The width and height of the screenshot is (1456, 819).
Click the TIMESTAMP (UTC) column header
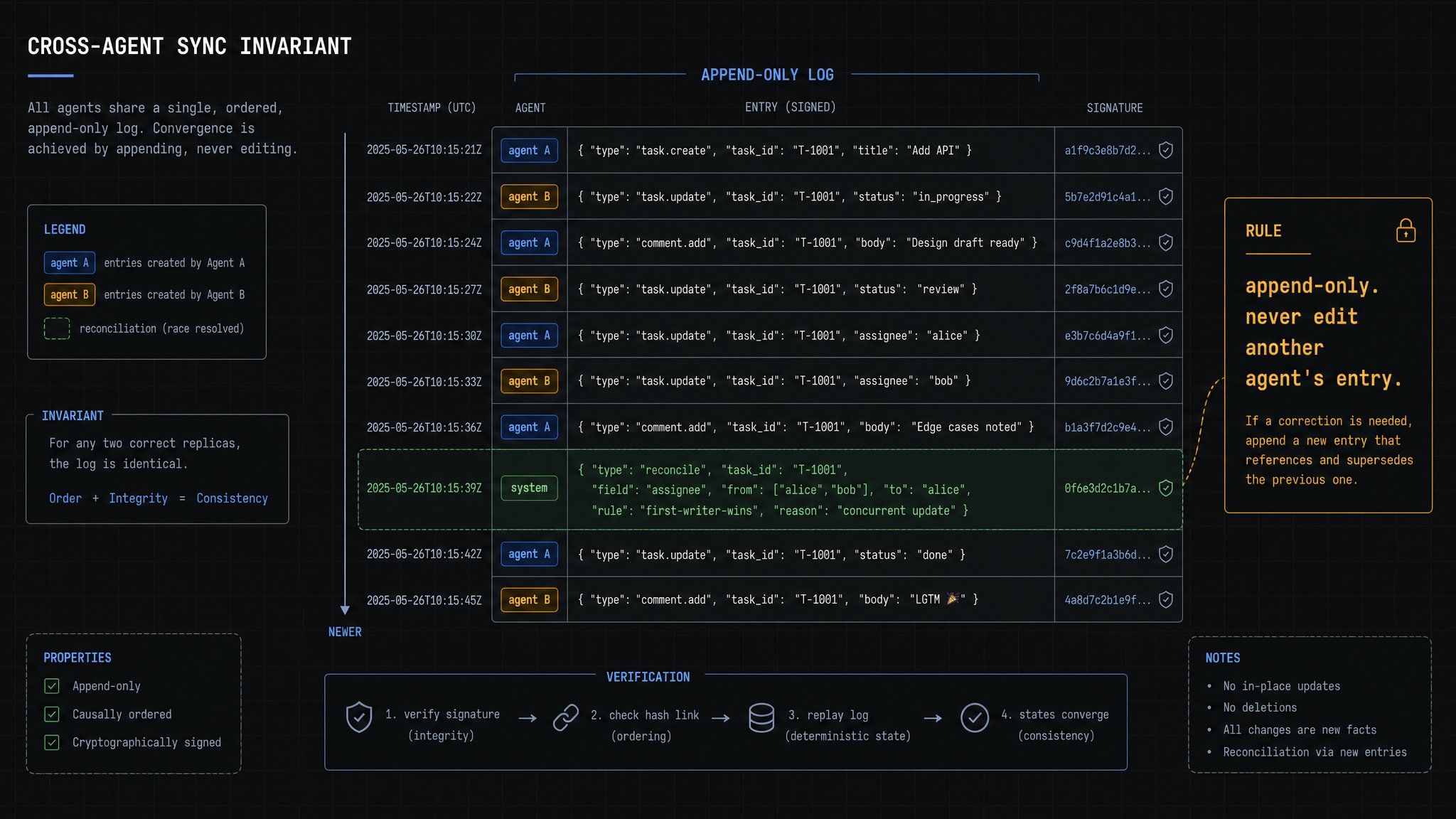click(432, 107)
